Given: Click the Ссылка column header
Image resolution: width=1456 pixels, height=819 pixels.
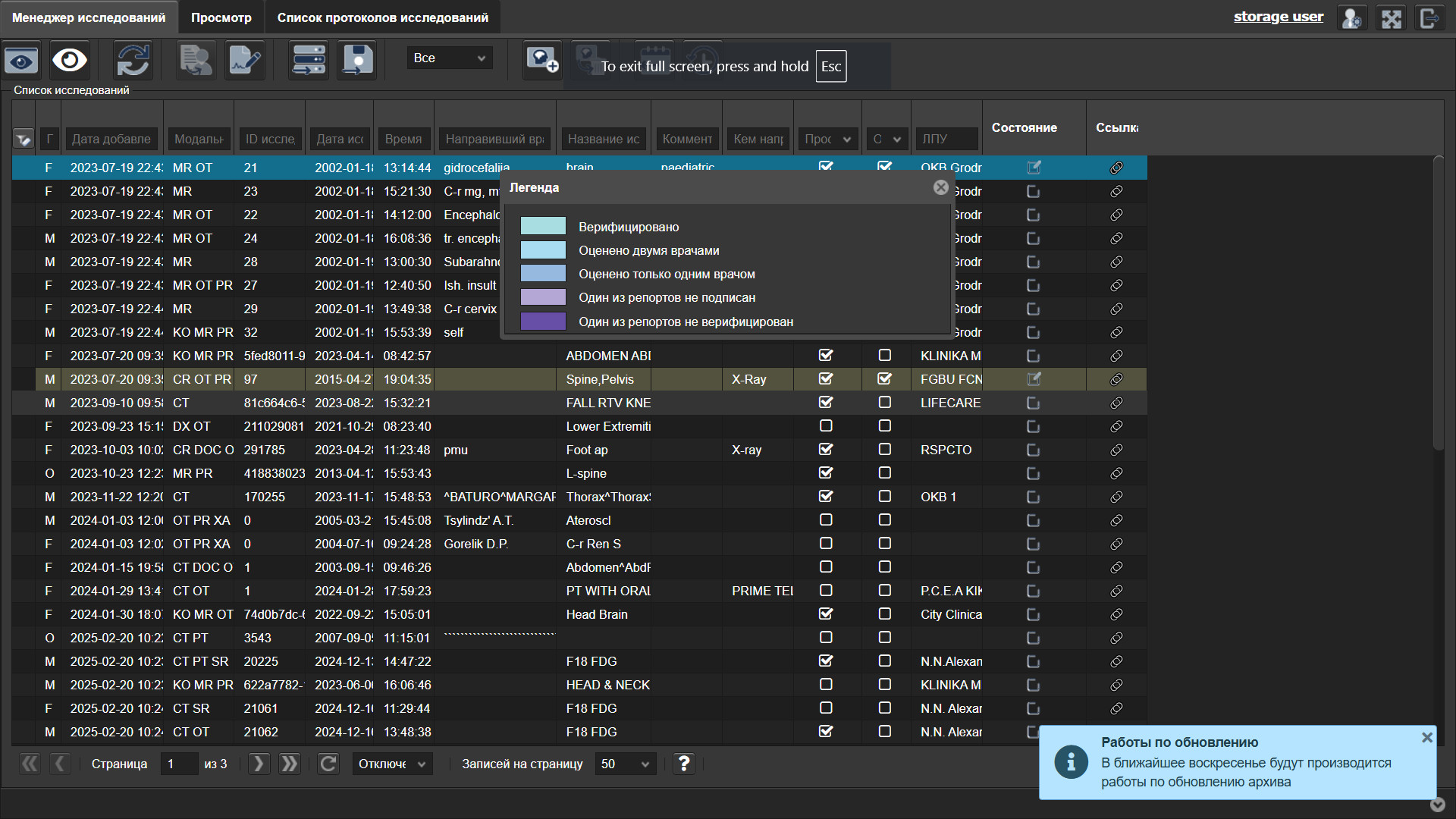Looking at the screenshot, I should pyautogui.click(x=1116, y=127).
